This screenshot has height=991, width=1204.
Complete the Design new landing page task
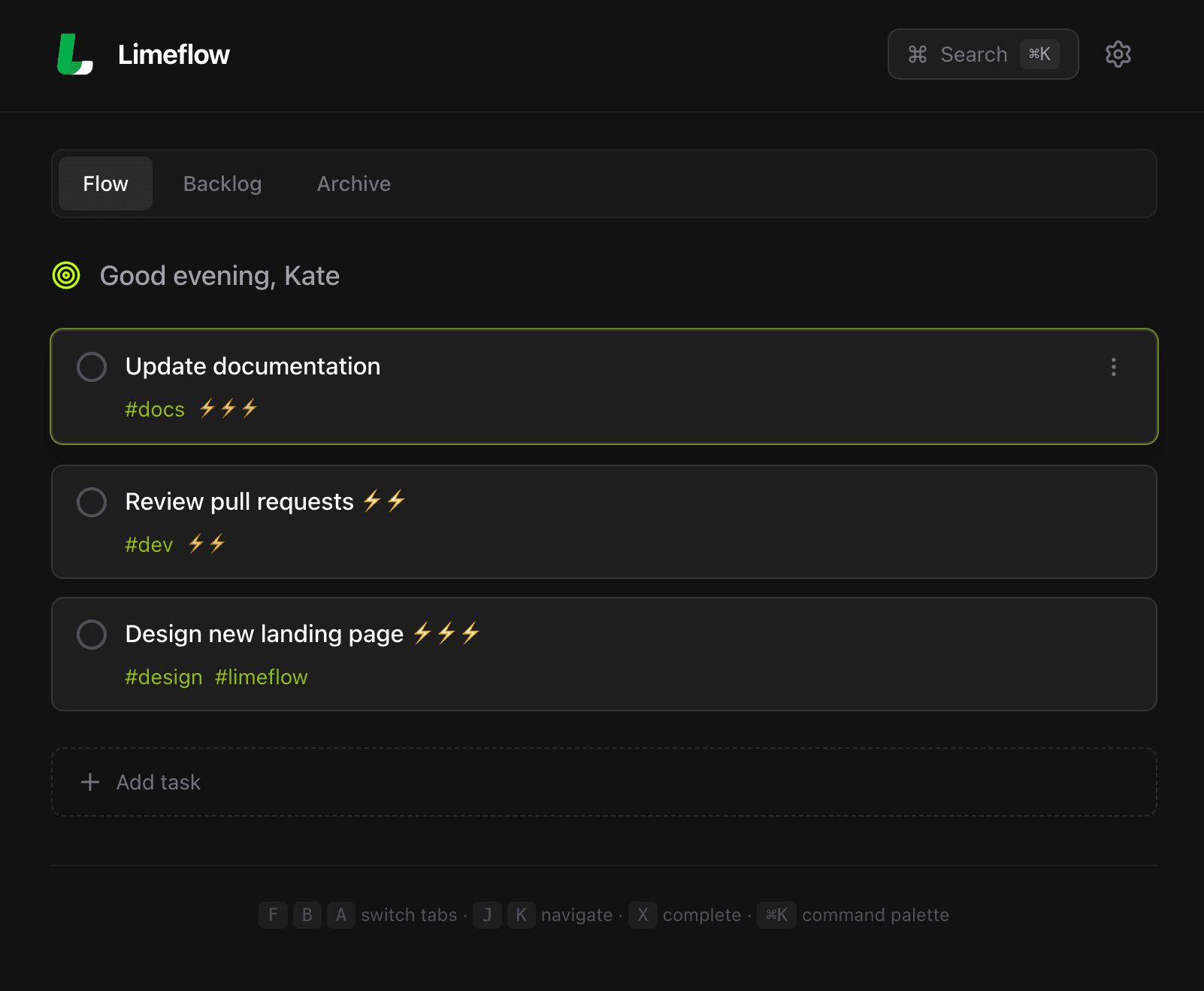point(92,634)
